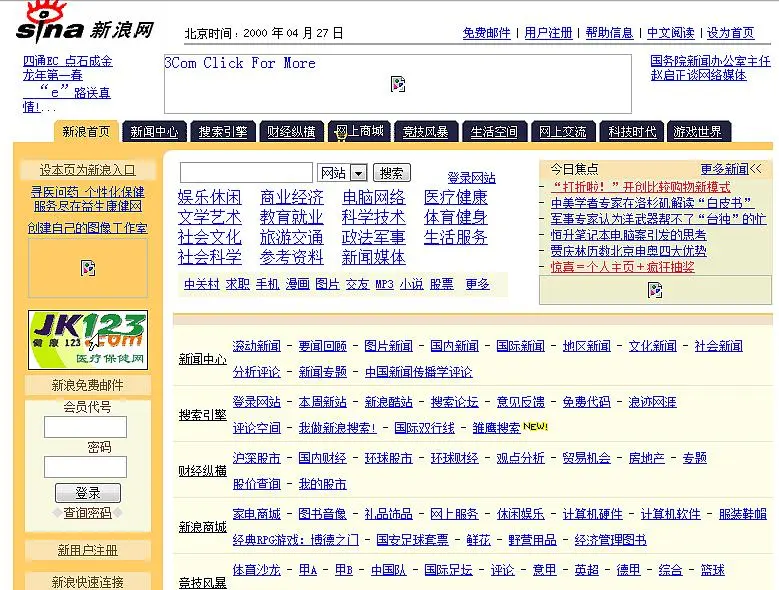Open the 电脑网络 category
This screenshot has width=779, height=590.
[374, 197]
